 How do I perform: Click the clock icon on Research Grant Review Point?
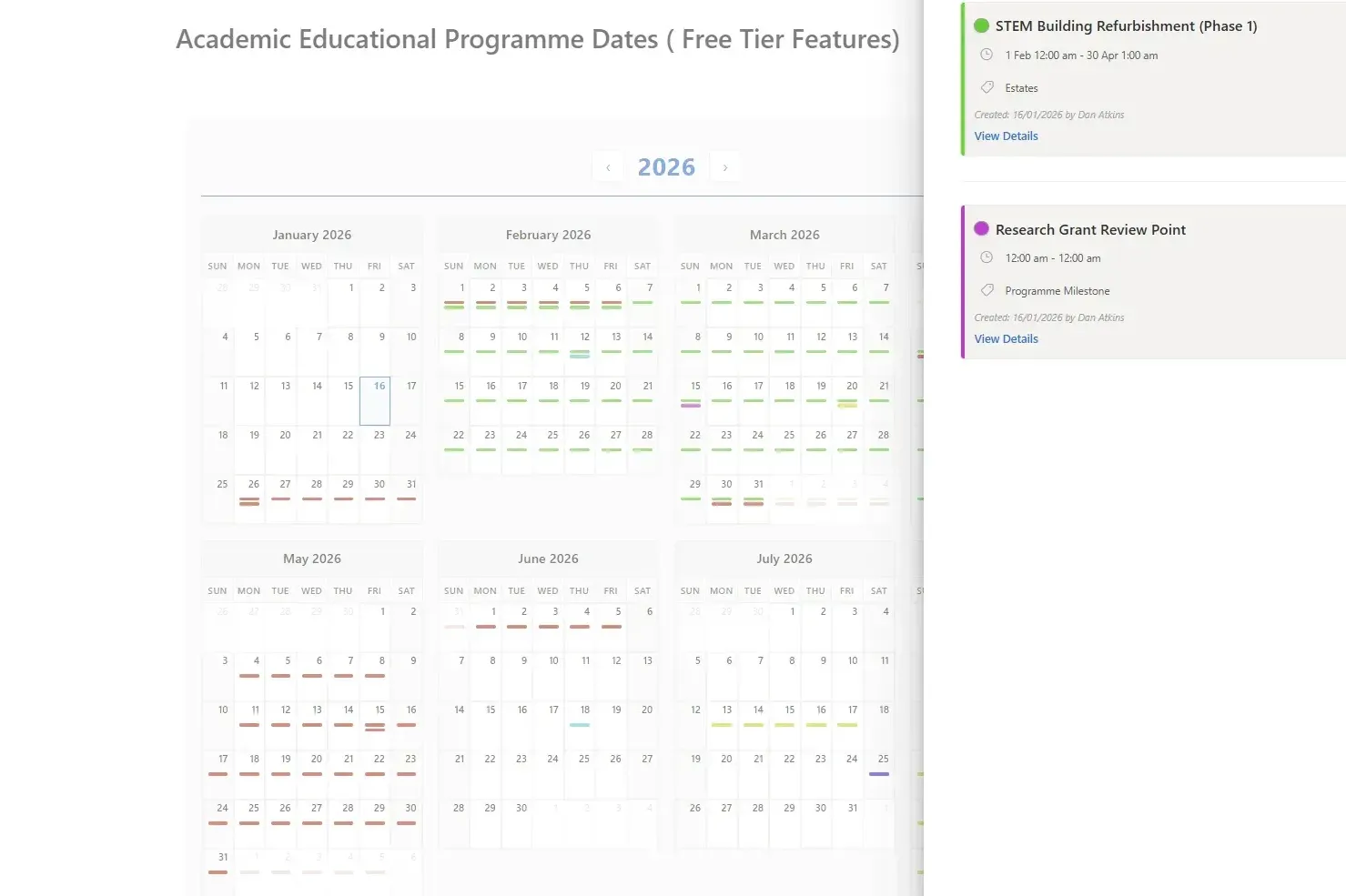click(987, 257)
